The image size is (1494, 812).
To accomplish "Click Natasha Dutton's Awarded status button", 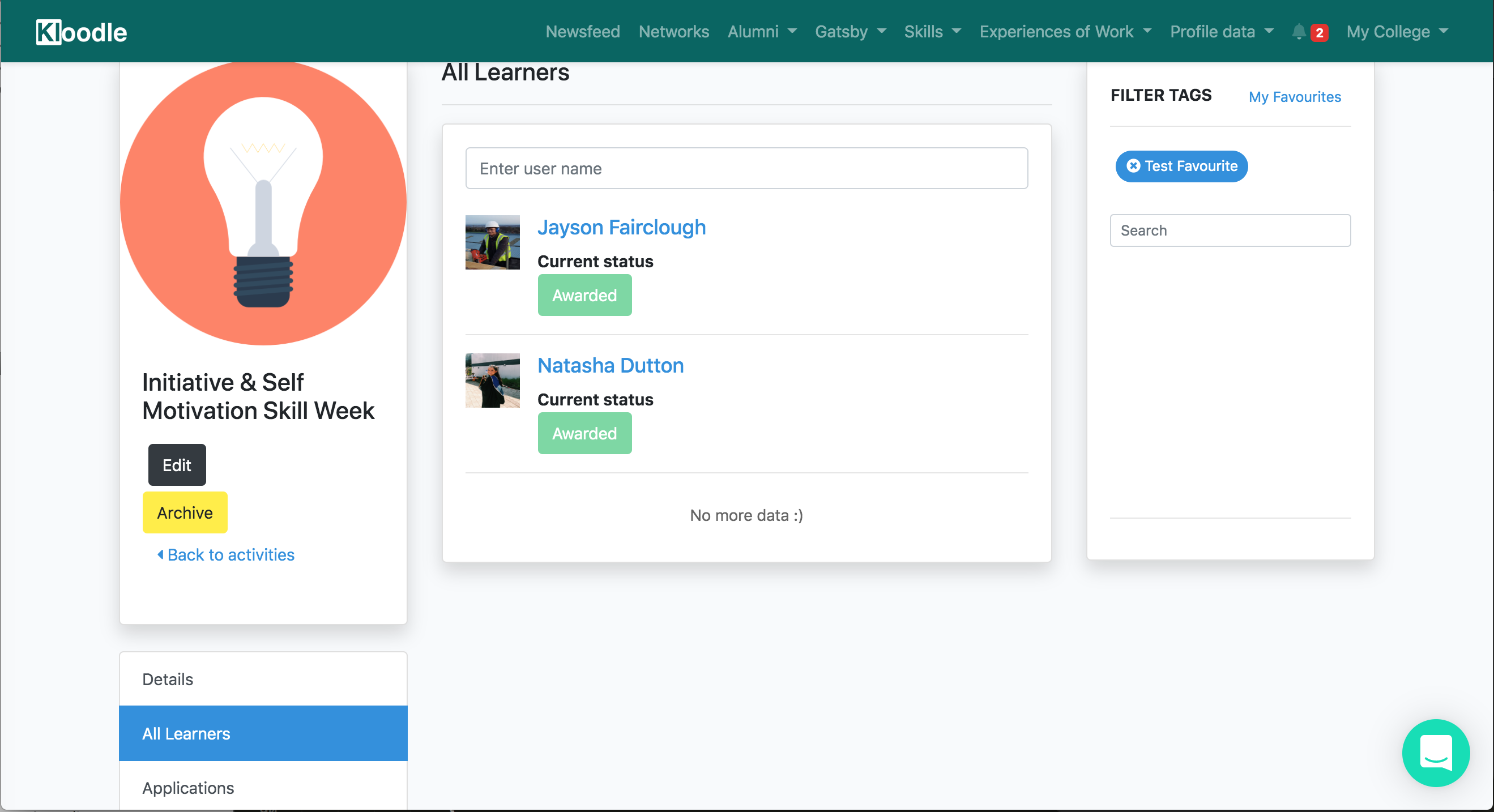I will coord(584,433).
